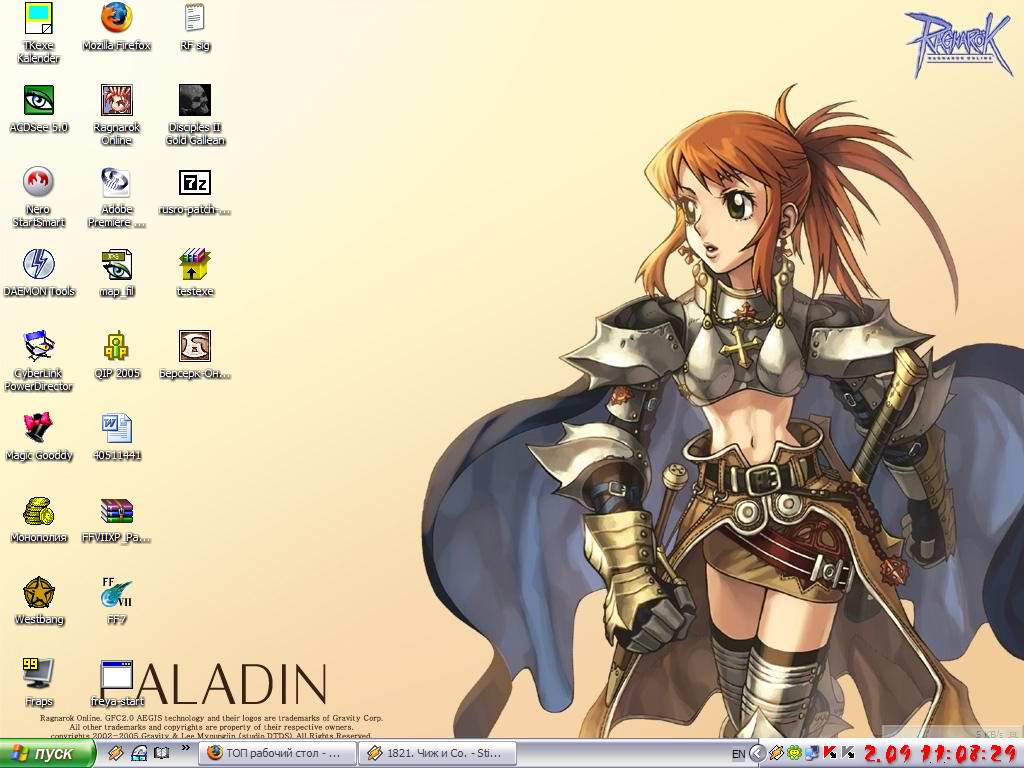Click the red taskbar clock display
Image resolution: width=1024 pixels, height=768 pixels.
[x=940, y=754]
